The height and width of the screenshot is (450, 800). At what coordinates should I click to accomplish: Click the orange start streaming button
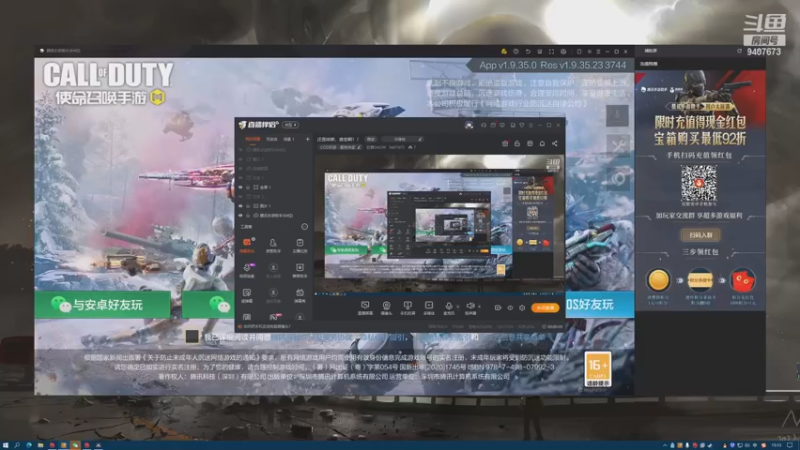tap(545, 308)
